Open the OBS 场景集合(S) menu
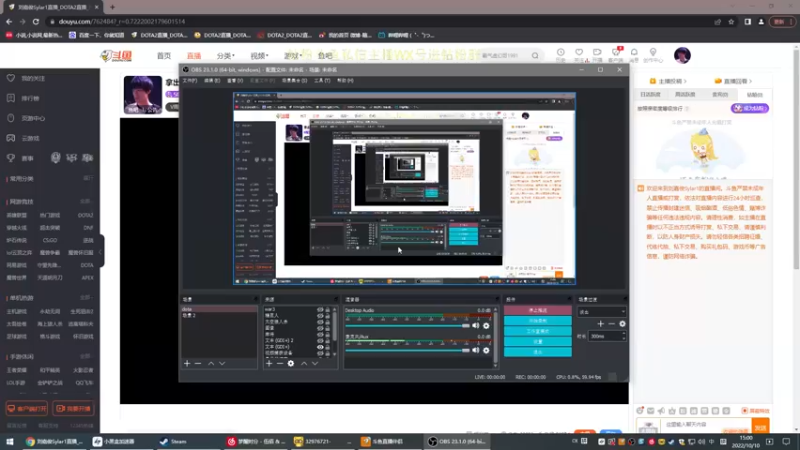Viewport: 800px width, 450px height. [x=294, y=81]
